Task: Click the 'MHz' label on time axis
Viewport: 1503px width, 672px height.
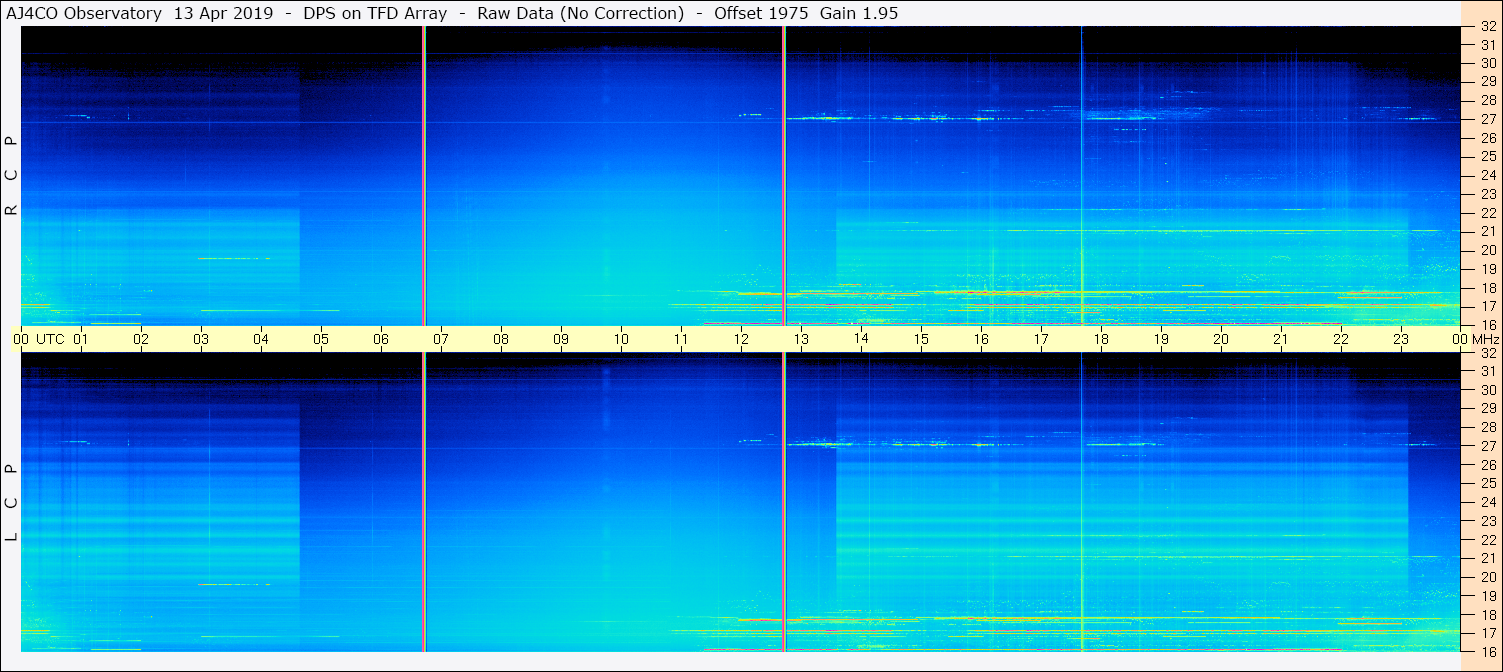Action: [x=1485, y=339]
